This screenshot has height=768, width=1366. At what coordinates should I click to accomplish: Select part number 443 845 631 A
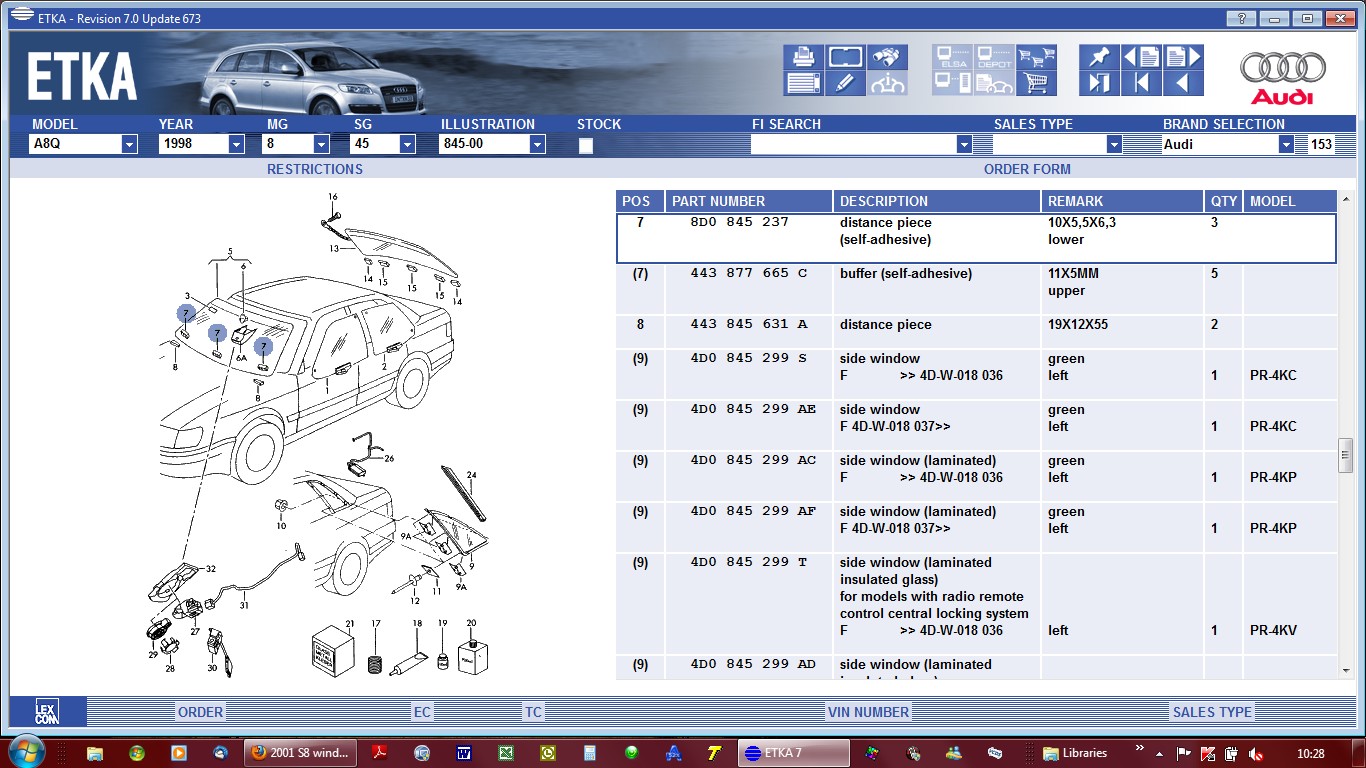pyautogui.click(x=749, y=325)
